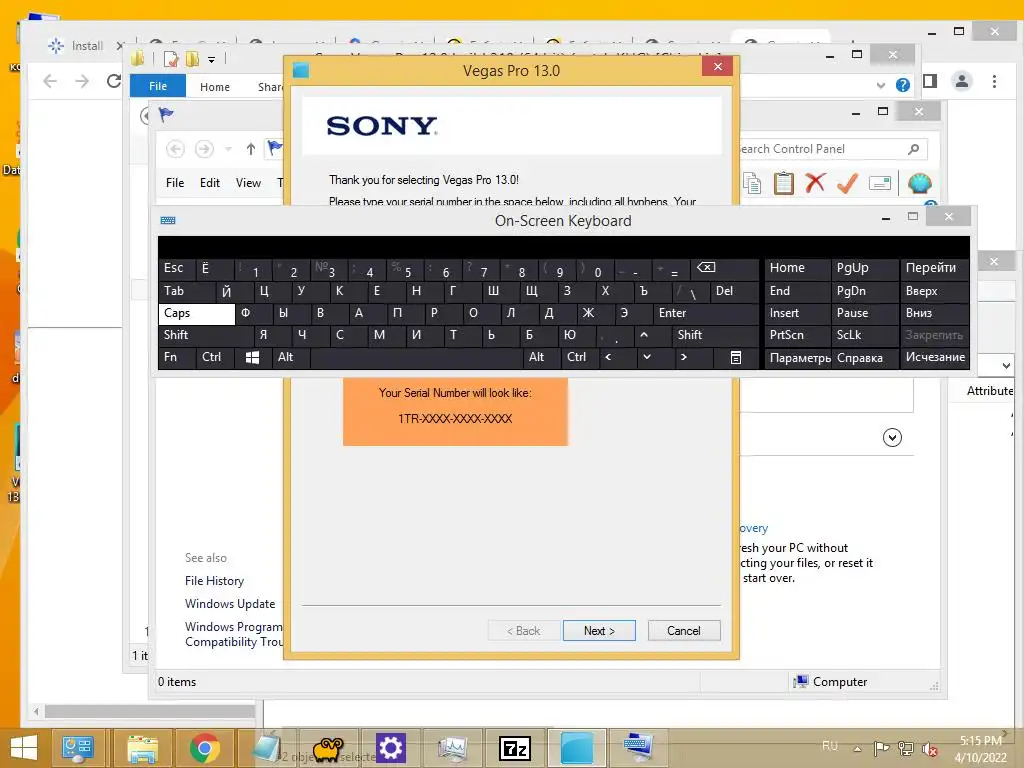Screen dimensions: 1024x768
Task: Click the Й key on the keyboard
Action: pos(234,291)
